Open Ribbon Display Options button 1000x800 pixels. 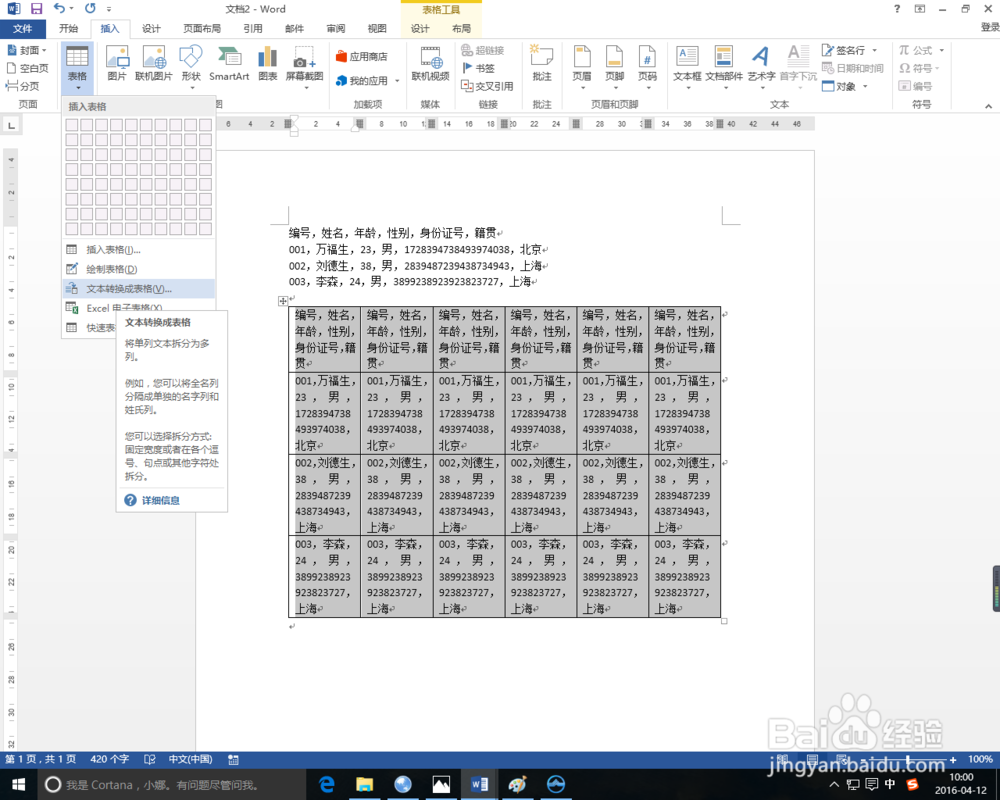920,9
